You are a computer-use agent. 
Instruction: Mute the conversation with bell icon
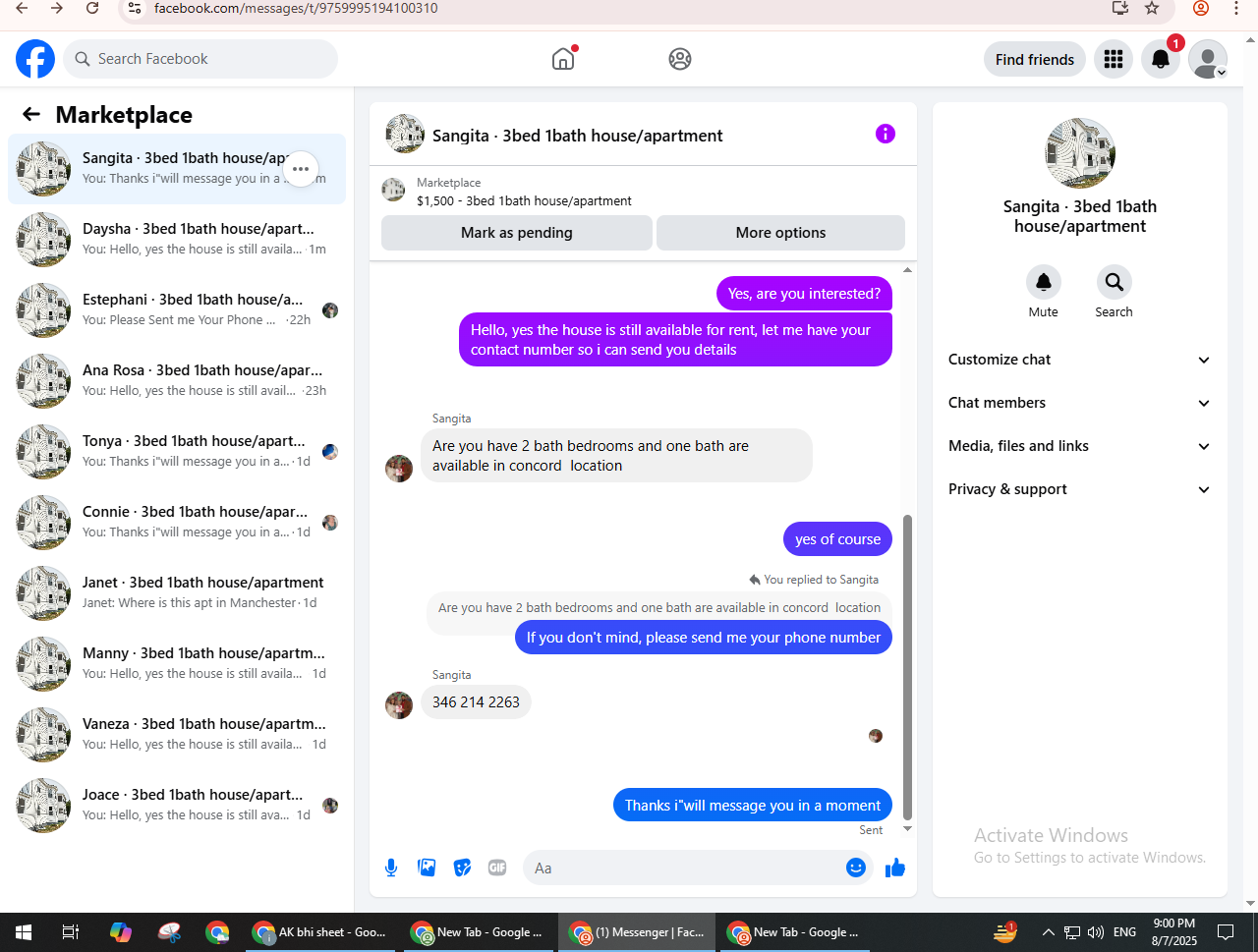click(1044, 283)
